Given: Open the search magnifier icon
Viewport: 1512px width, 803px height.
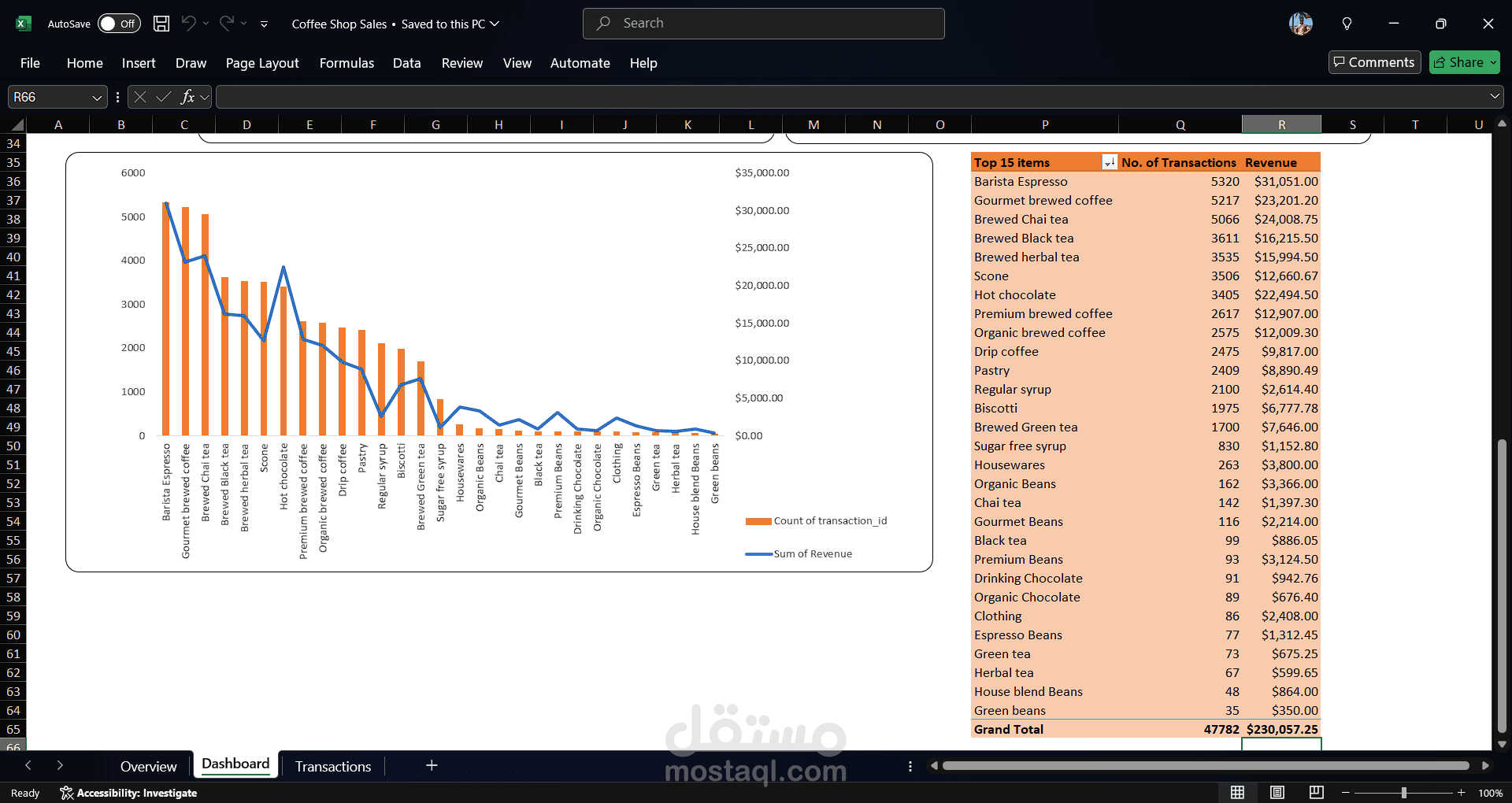Looking at the screenshot, I should point(604,24).
